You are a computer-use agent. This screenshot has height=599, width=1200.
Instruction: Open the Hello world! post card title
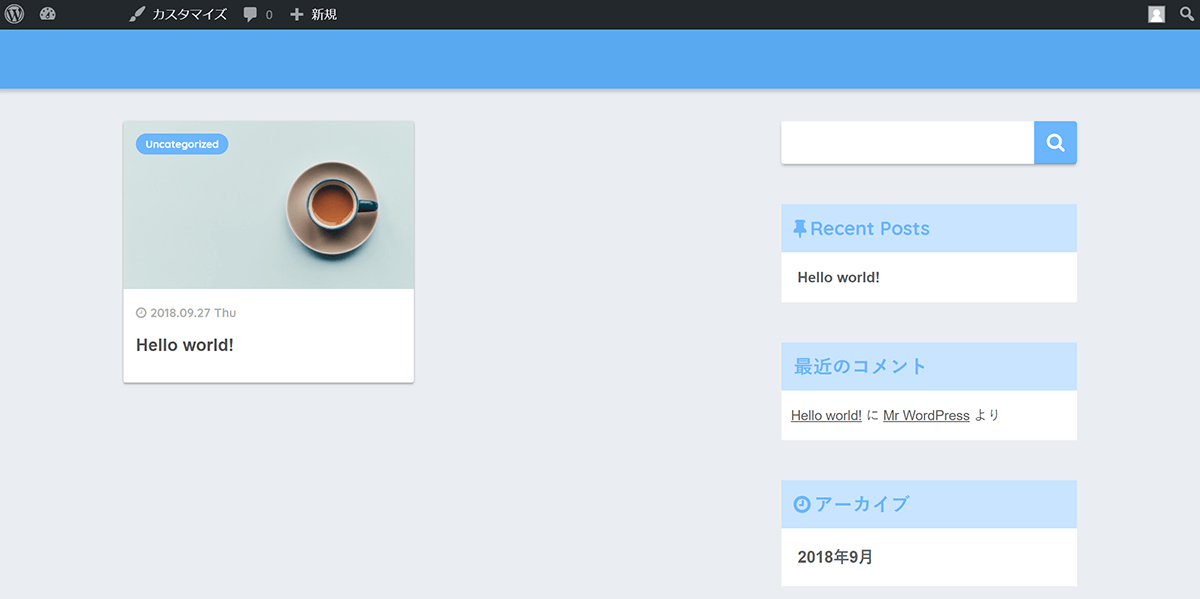[185, 345]
